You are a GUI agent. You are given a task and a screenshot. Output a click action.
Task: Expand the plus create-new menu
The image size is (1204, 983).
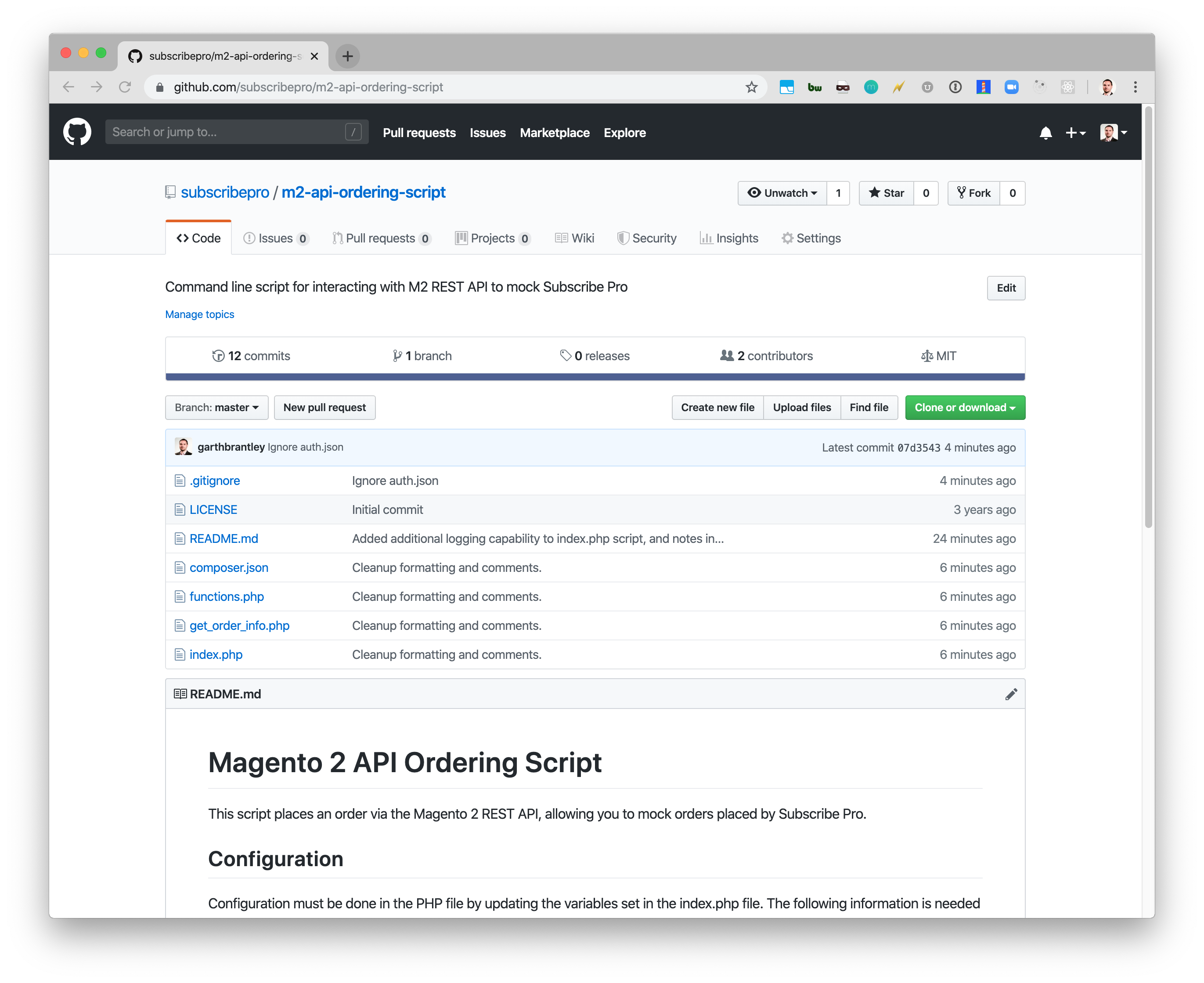point(1075,133)
